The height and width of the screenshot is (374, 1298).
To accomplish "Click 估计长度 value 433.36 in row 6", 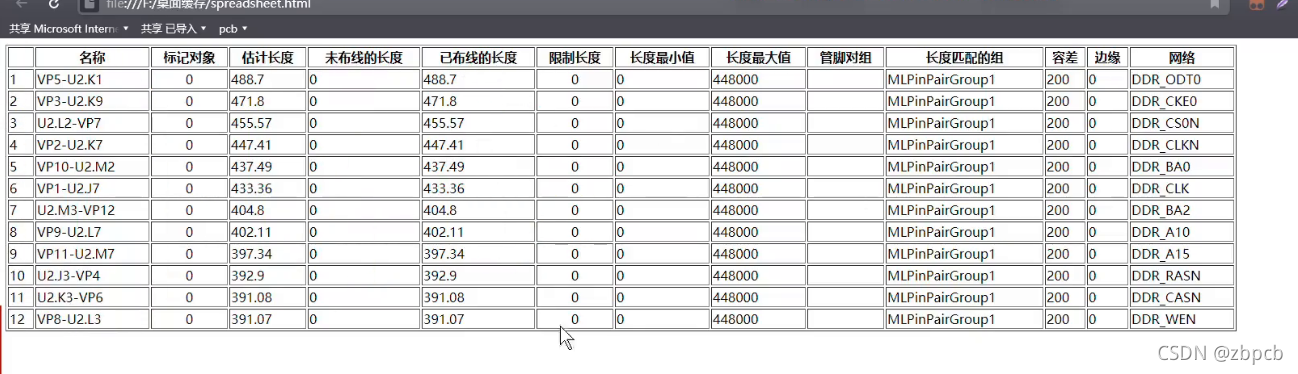I will [x=267, y=188].
